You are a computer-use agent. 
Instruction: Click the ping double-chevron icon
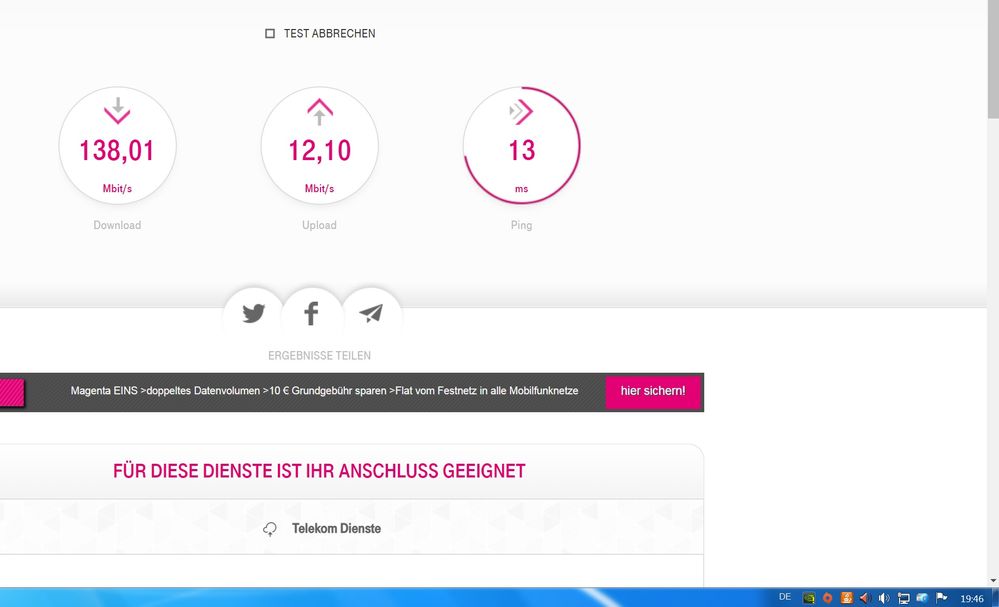pyautogui.click(x=521, y=112)
